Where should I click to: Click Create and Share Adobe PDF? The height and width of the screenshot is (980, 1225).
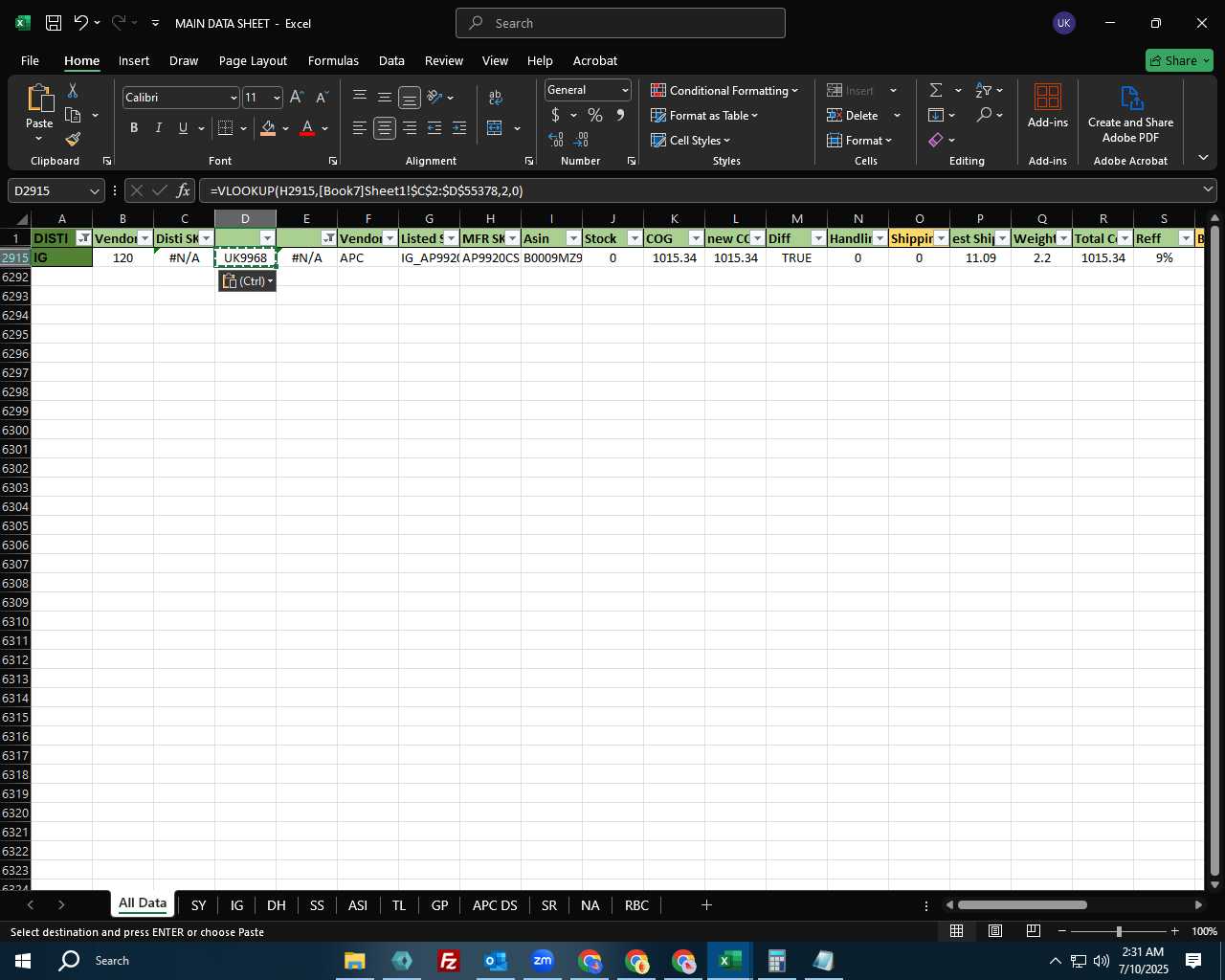click(1130, 115)
